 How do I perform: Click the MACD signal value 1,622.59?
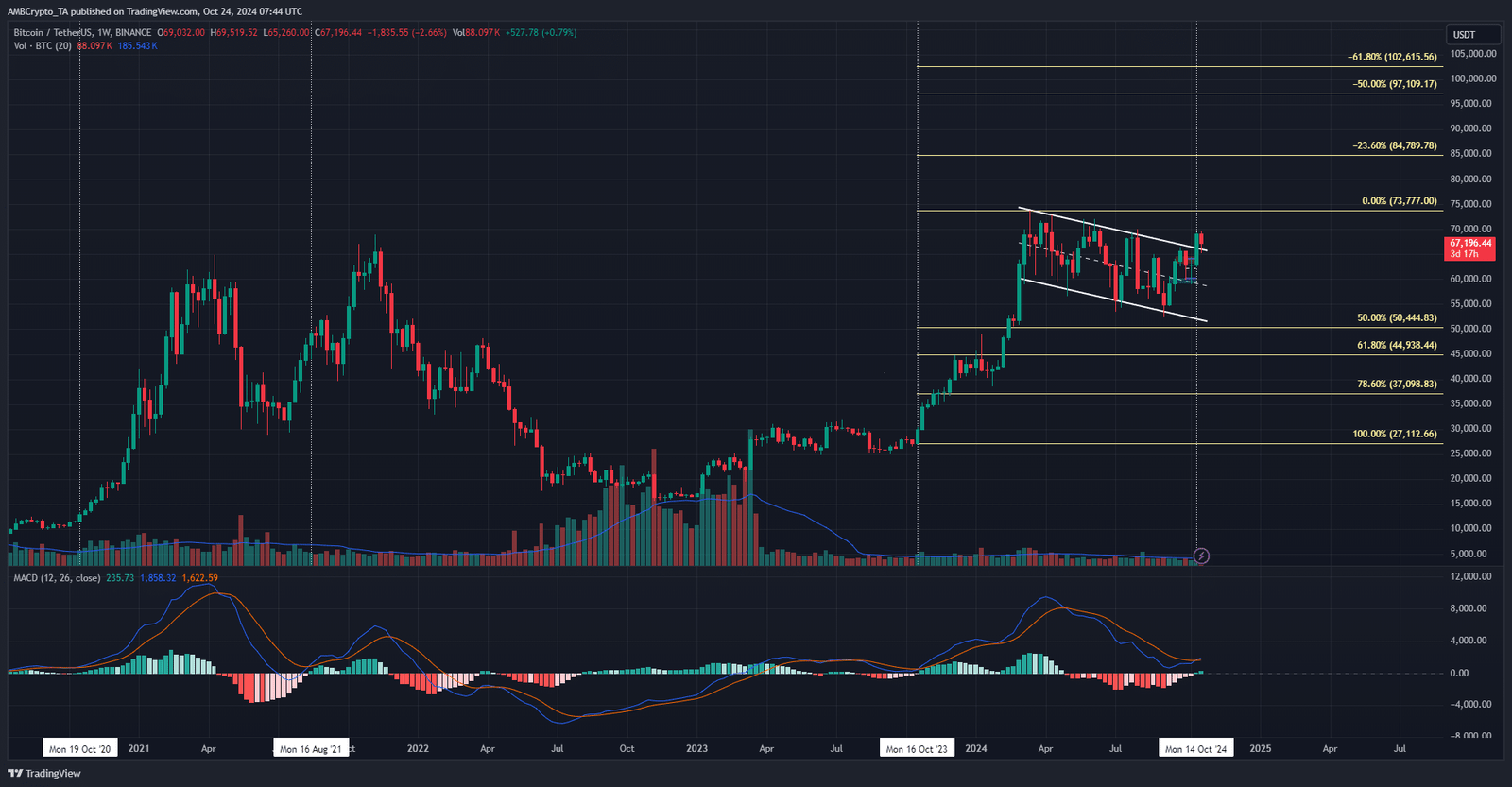(199, 578)
